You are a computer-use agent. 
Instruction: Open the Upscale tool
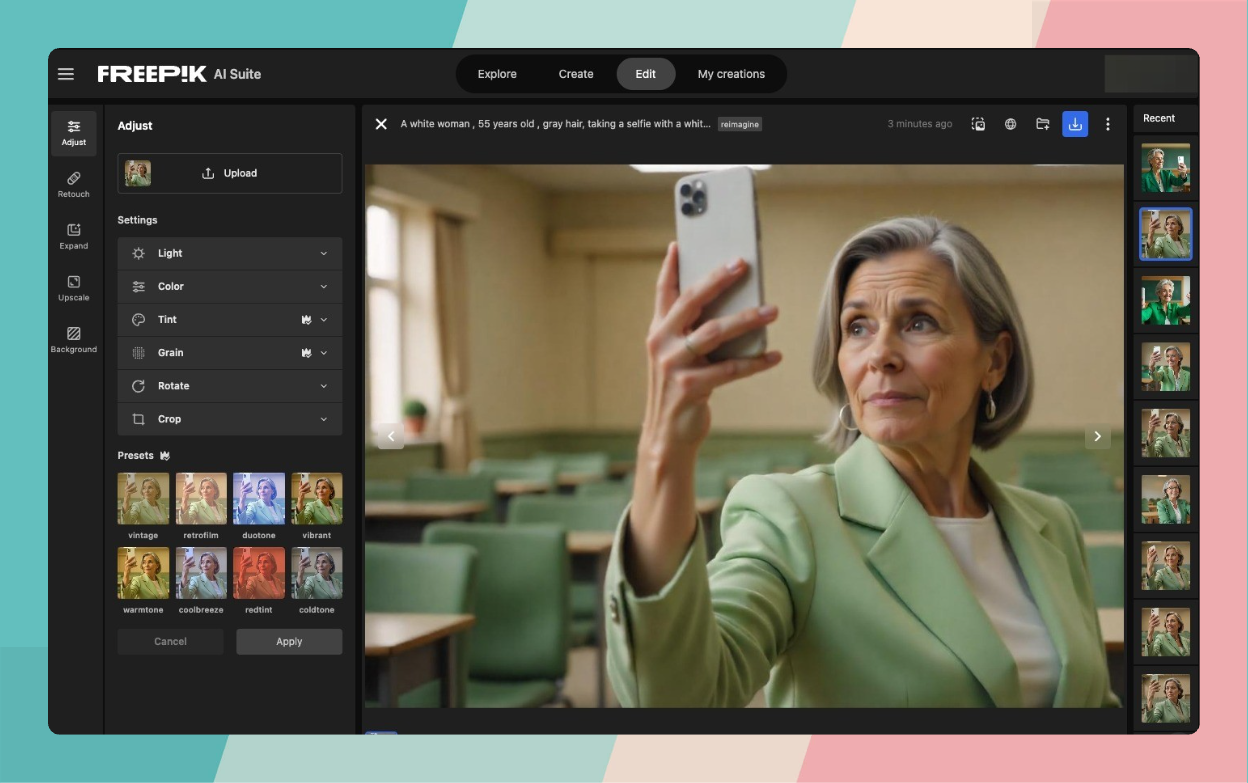(74, 288)
